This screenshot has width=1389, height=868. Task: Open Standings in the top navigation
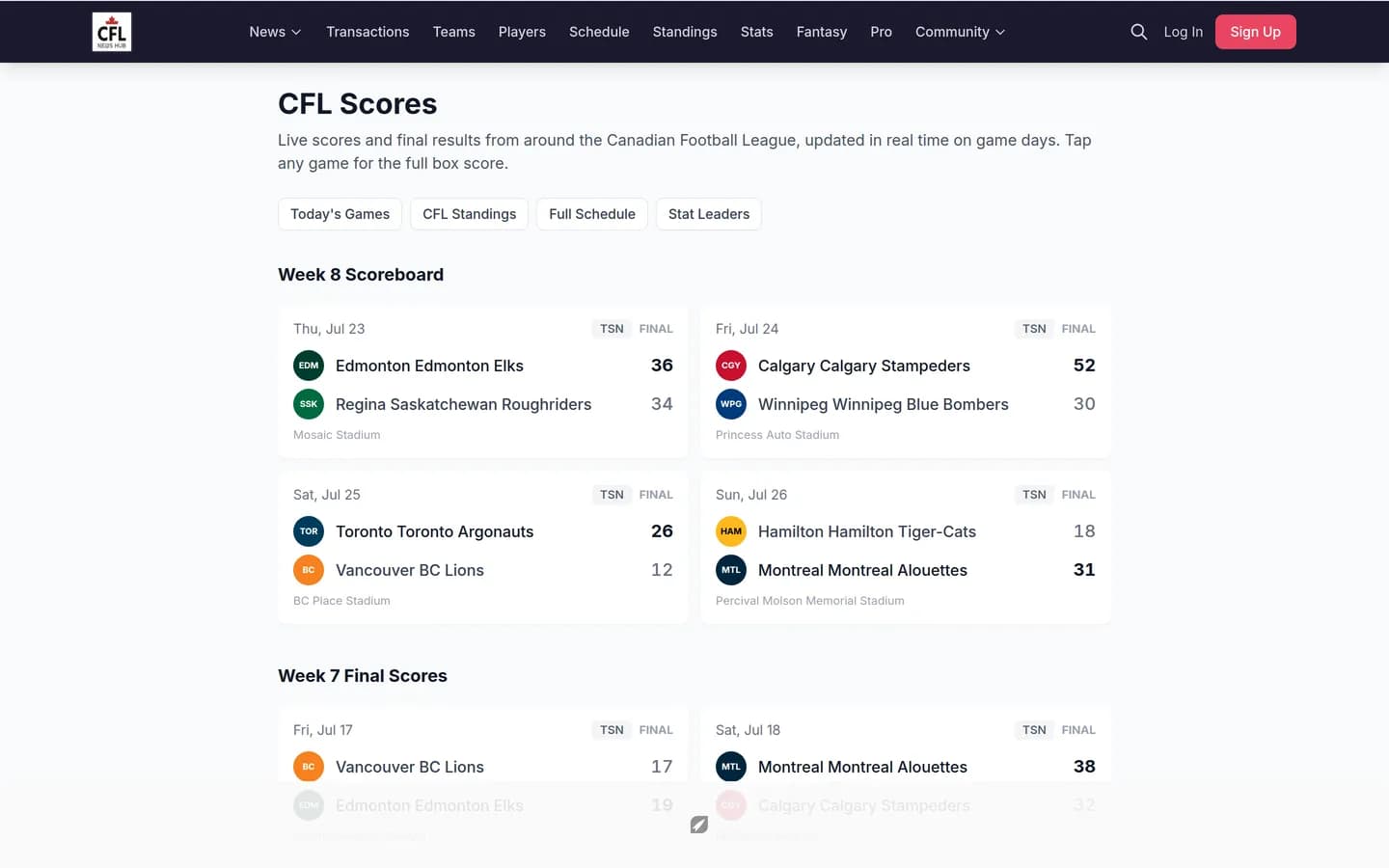[x=685, y=32]
